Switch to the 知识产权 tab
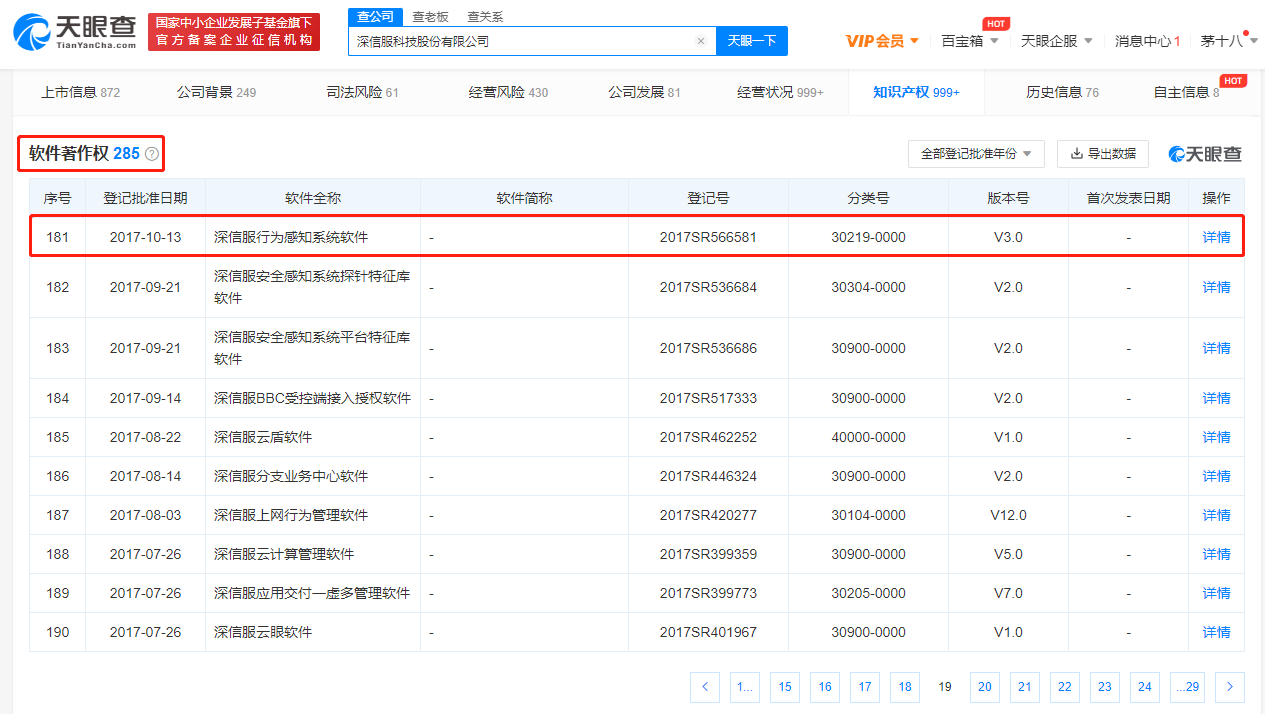 (x=916, y=92)
